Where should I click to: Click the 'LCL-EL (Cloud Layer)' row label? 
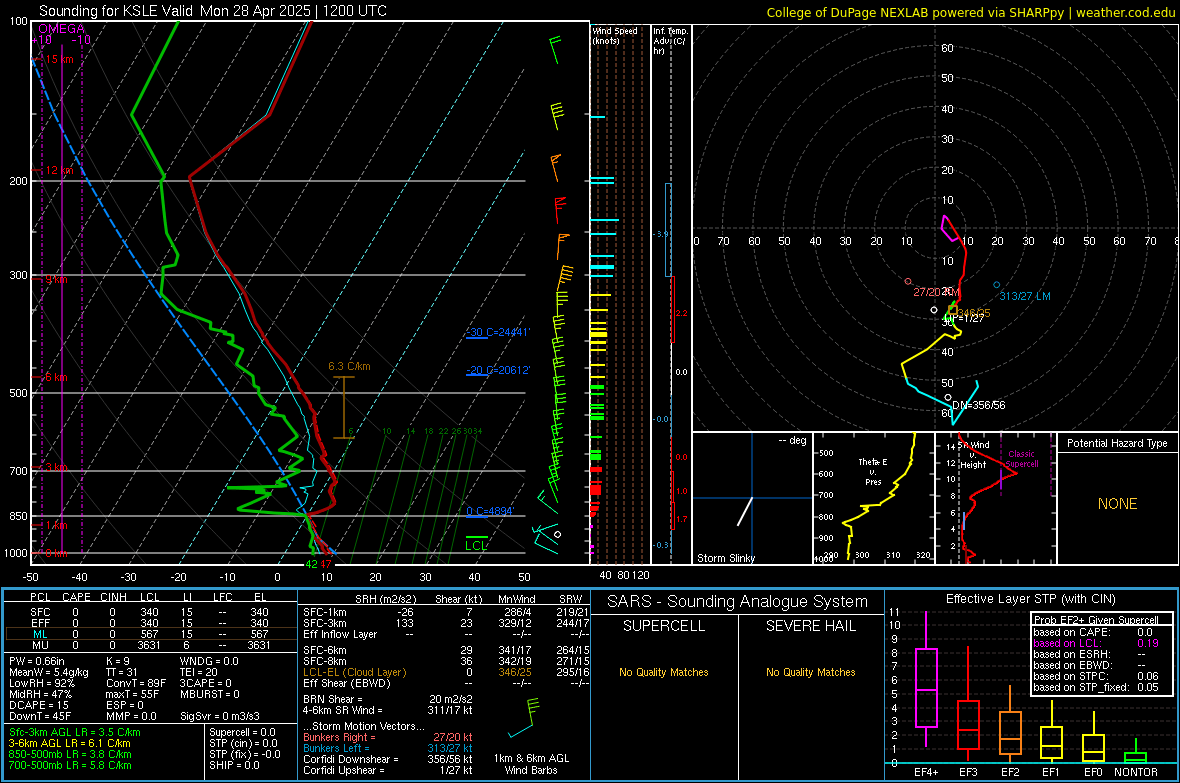(x=354, y=672)
